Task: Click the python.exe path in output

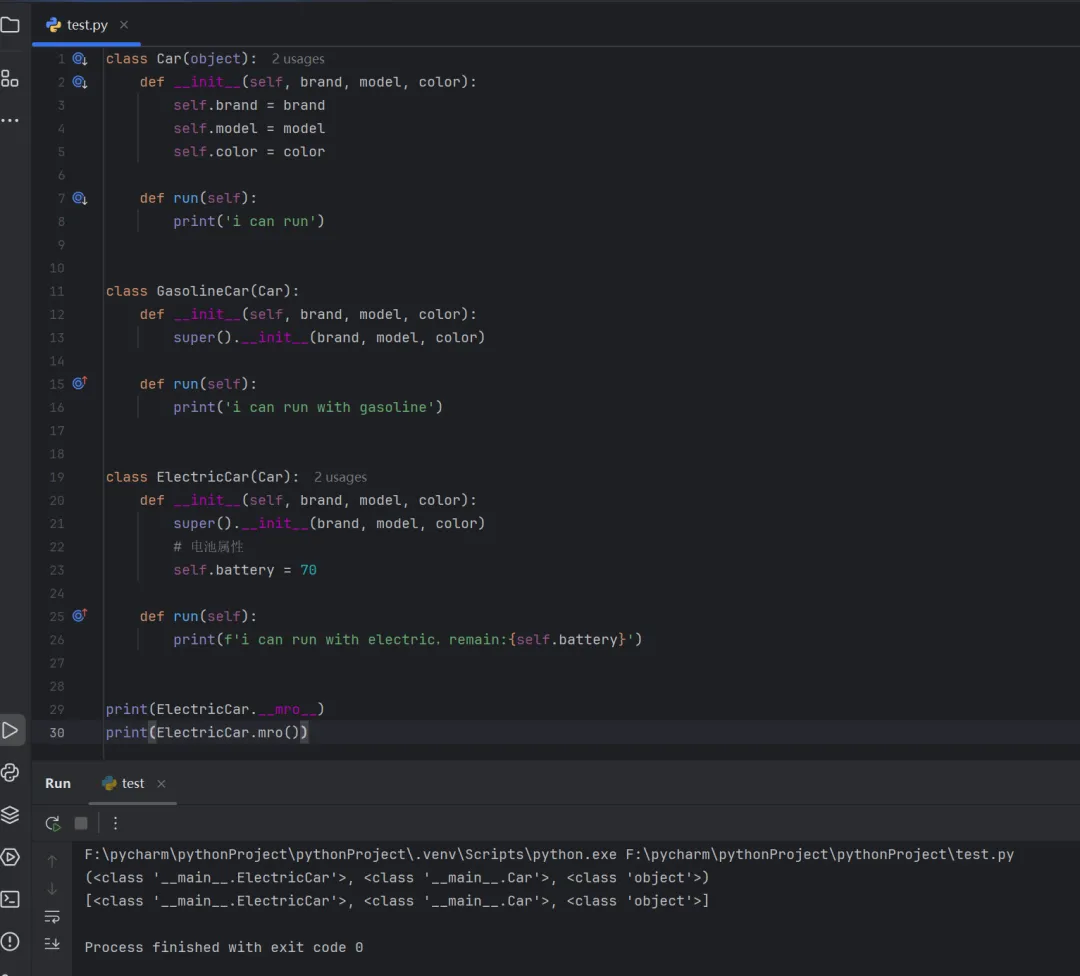Action: point(351,854)
